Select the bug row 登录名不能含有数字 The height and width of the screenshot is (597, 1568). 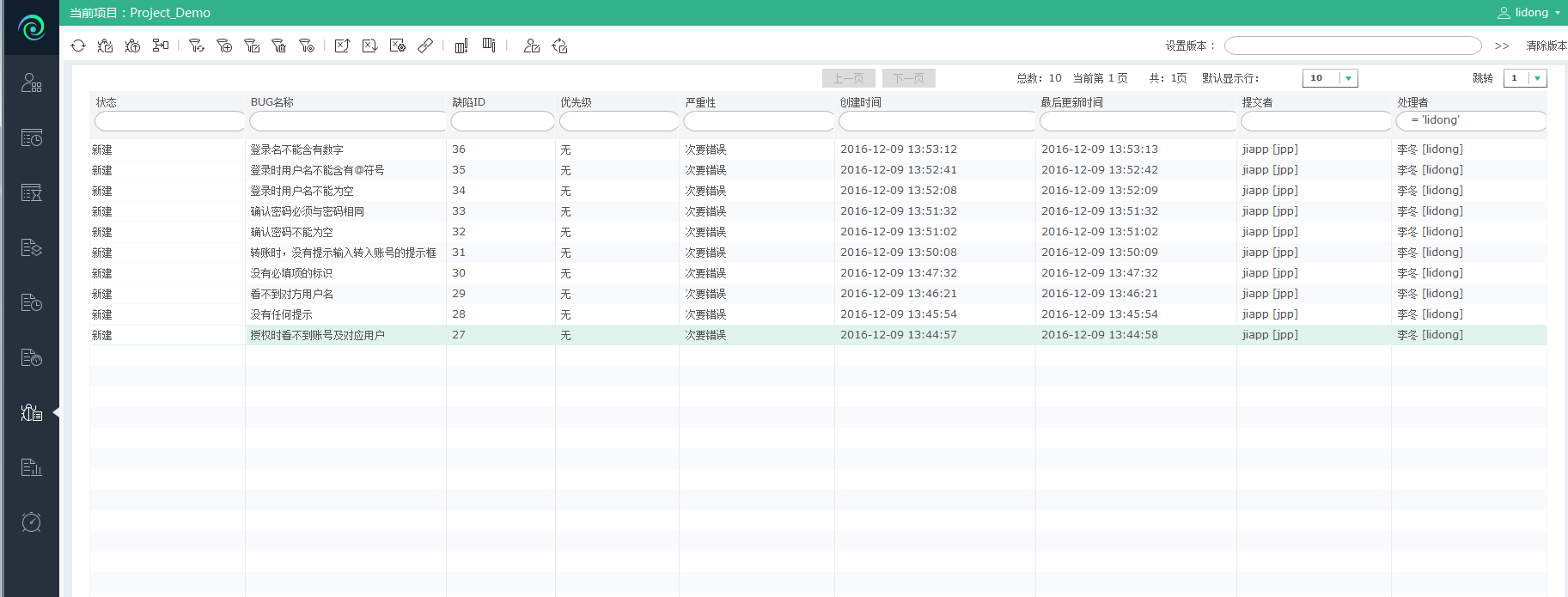coord(818,149)
